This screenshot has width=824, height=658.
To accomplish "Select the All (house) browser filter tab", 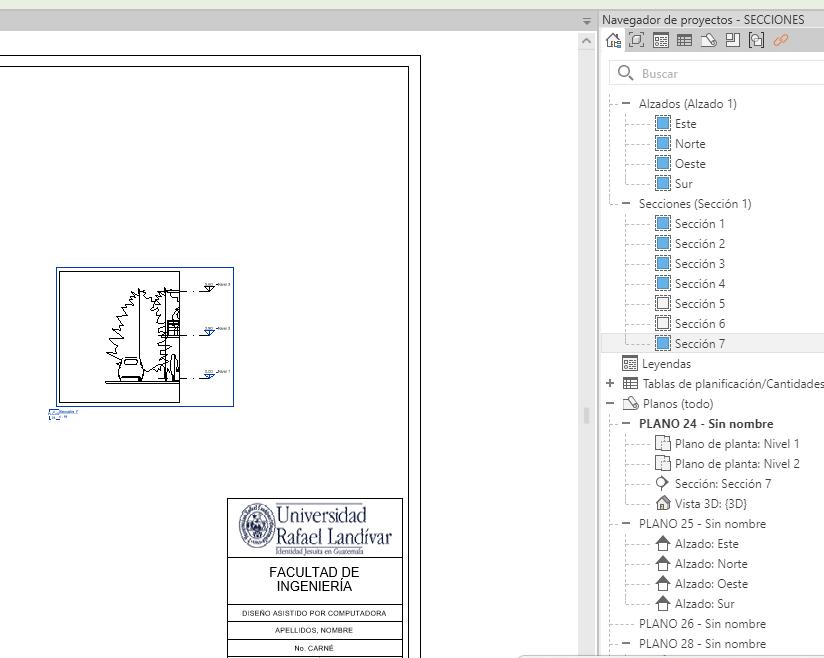I will (x=613, y=40).
